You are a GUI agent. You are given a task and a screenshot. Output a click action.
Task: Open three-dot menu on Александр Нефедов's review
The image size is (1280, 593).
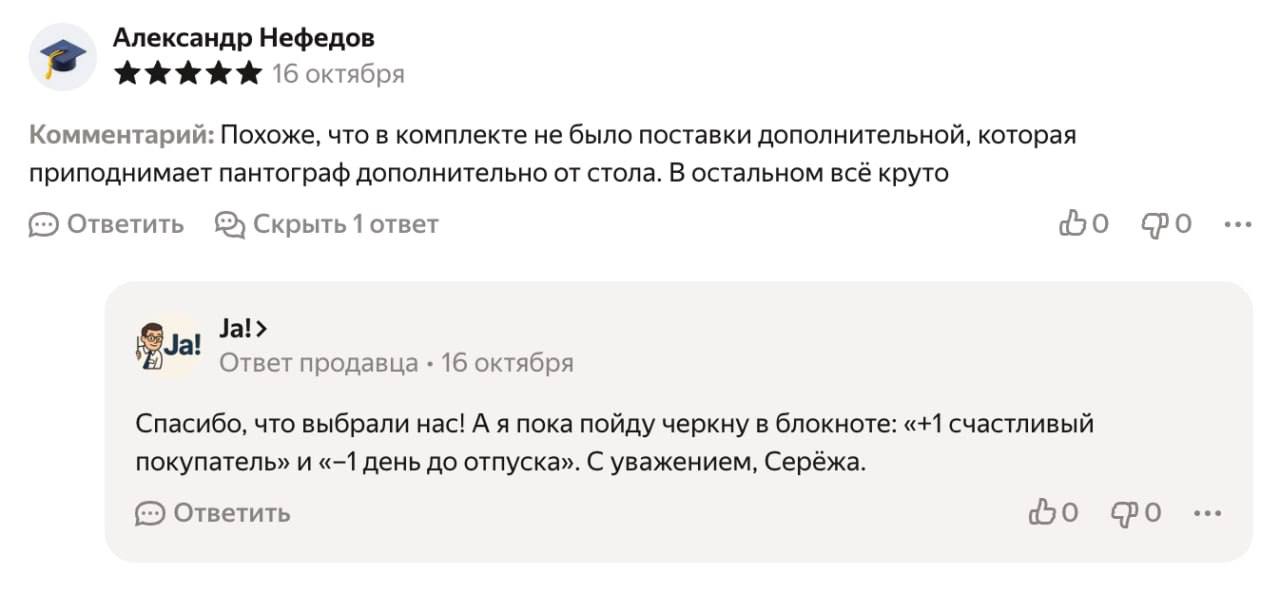(x=1238, y=224)
